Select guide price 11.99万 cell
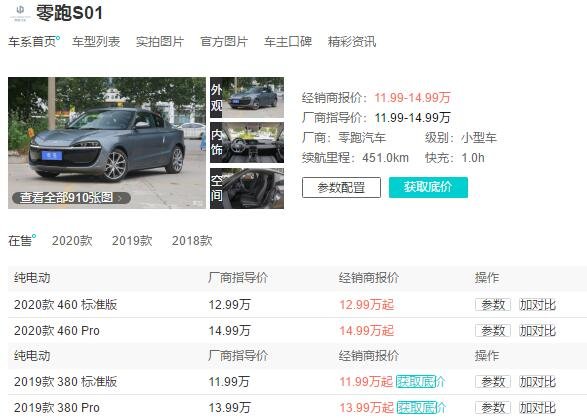The image size is (587, 418). tap(229, 382)
